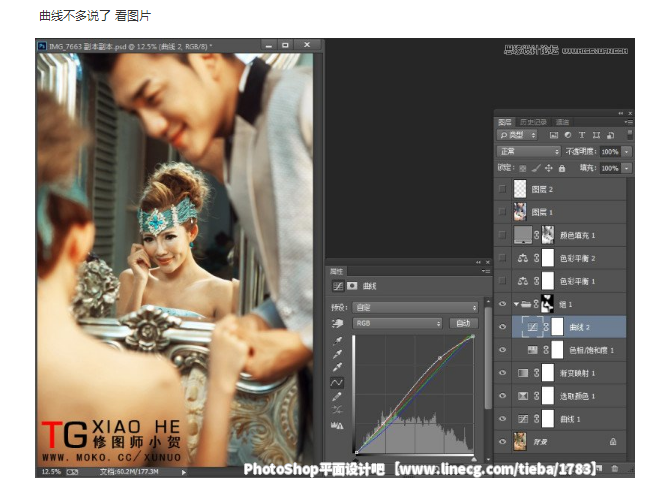The height and width of the screenshot is (488, 652).
Task: Click lock image pixels brush icon
Action: (536, 168)
